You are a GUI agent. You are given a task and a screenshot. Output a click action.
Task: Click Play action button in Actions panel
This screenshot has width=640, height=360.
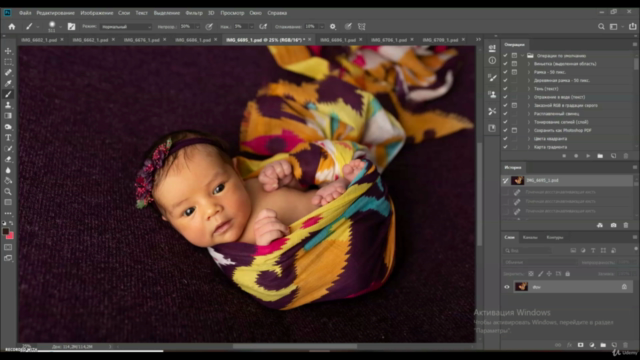588,156
